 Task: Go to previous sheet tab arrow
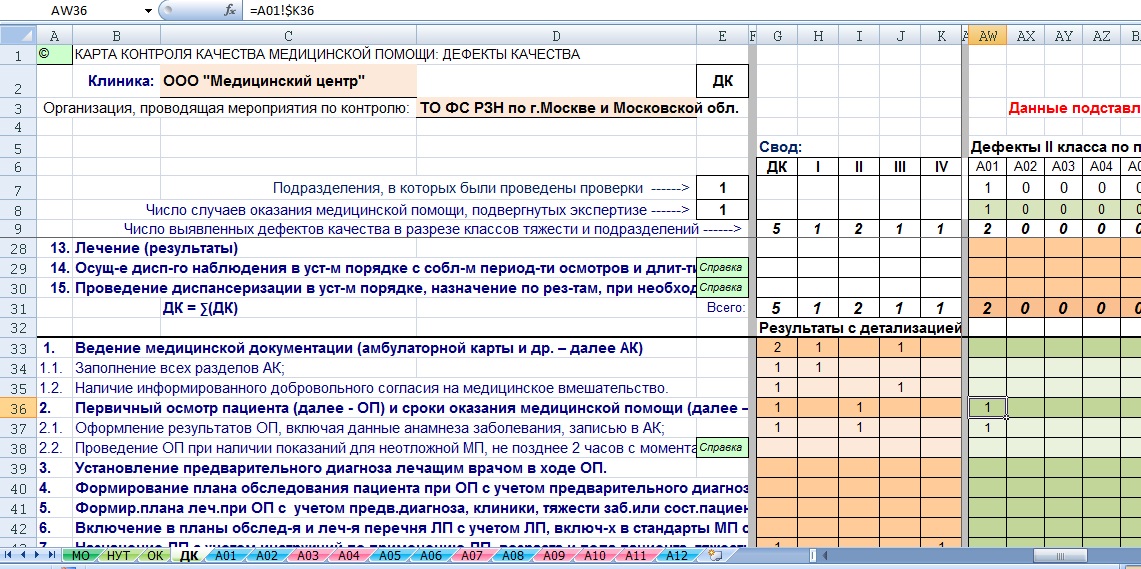pyautogui.click(x=23, y=555)
